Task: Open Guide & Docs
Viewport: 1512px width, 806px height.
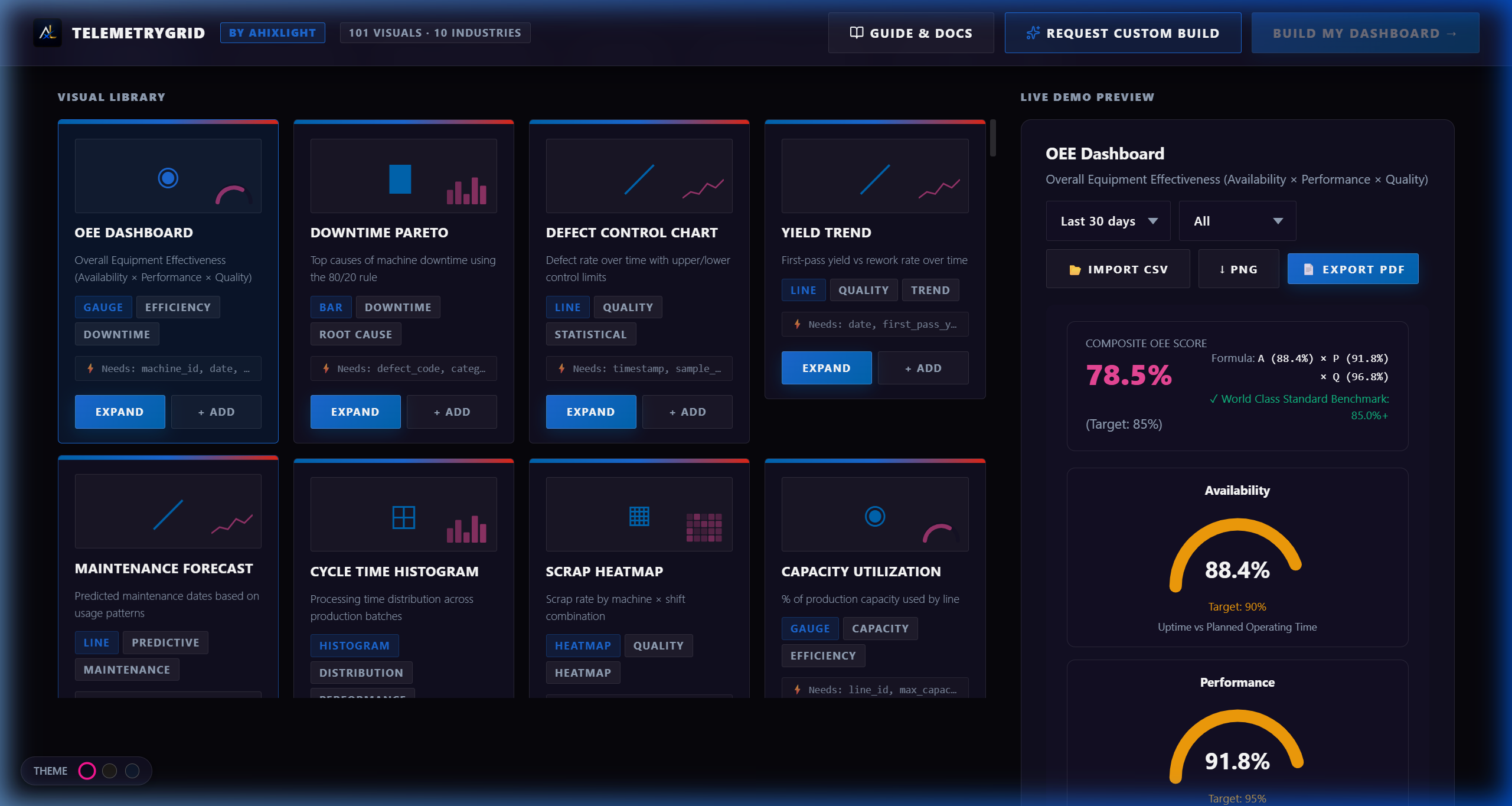Action: pyautogui.click(x=910, y=33)
